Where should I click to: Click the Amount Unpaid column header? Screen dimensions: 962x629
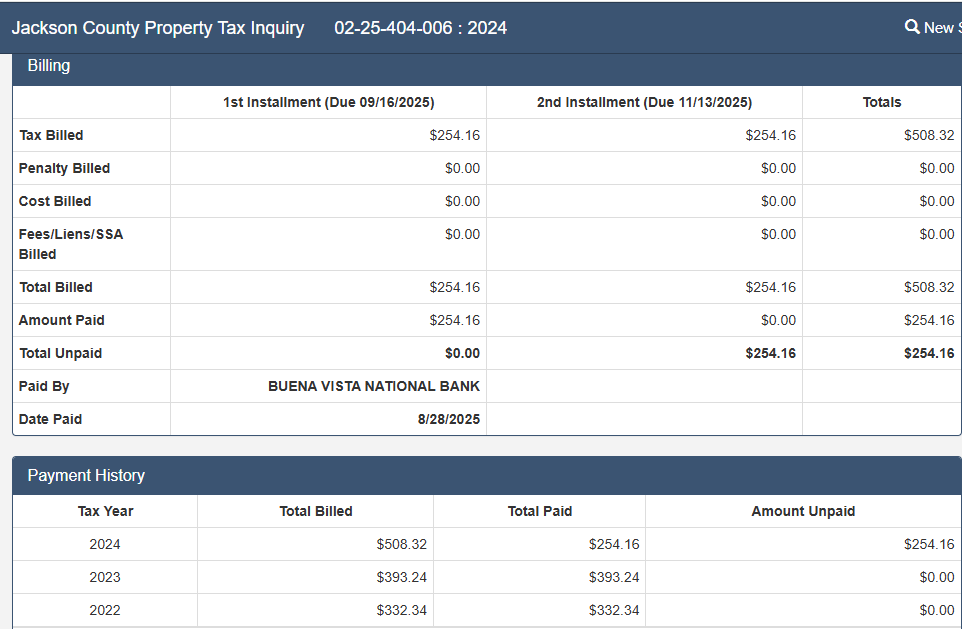pos(803,511)
